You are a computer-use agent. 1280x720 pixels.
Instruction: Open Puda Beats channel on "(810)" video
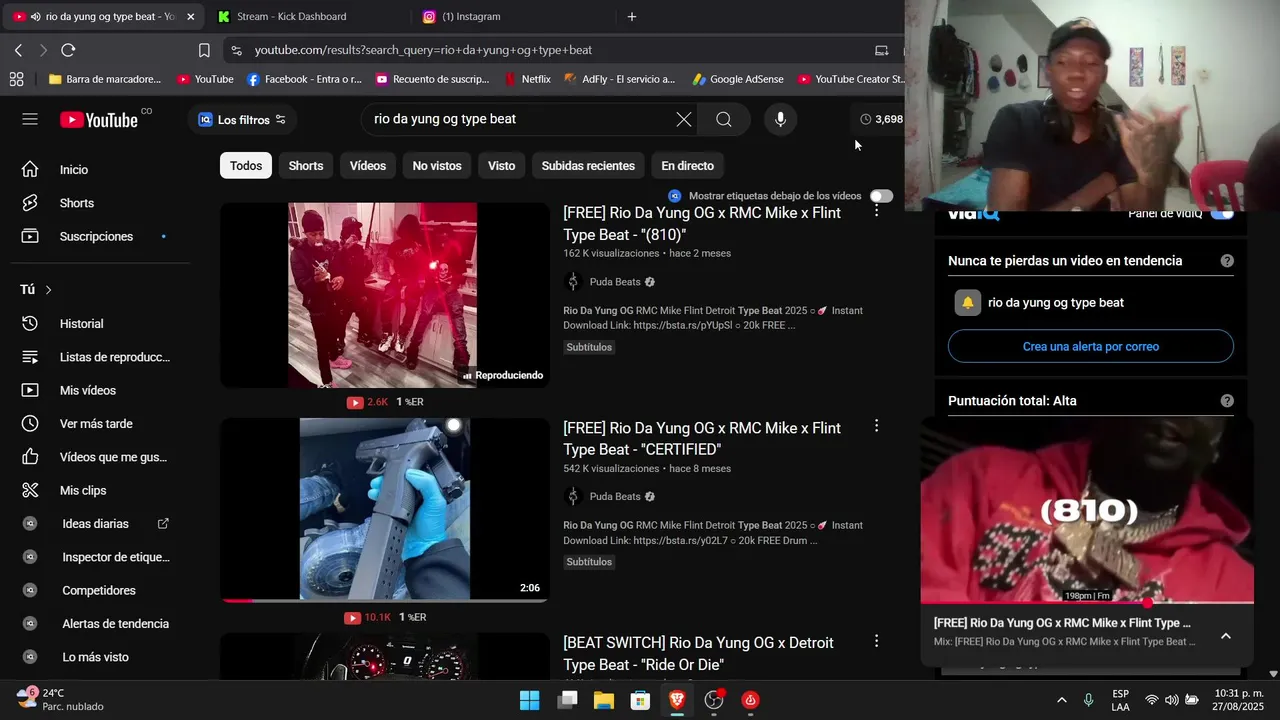(x=615, y=282)
